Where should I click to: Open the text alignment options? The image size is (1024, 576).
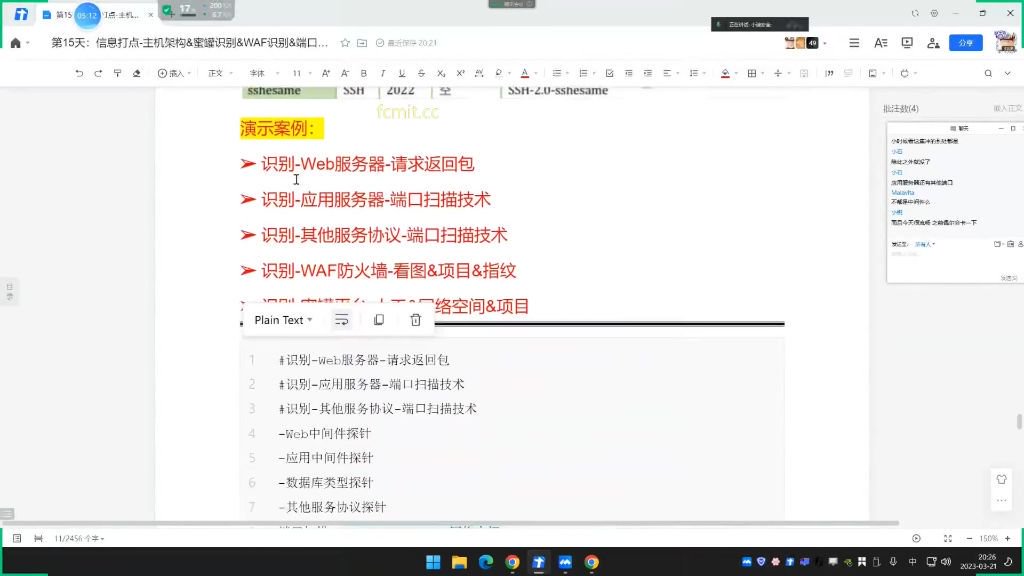(x=669, y=73)
